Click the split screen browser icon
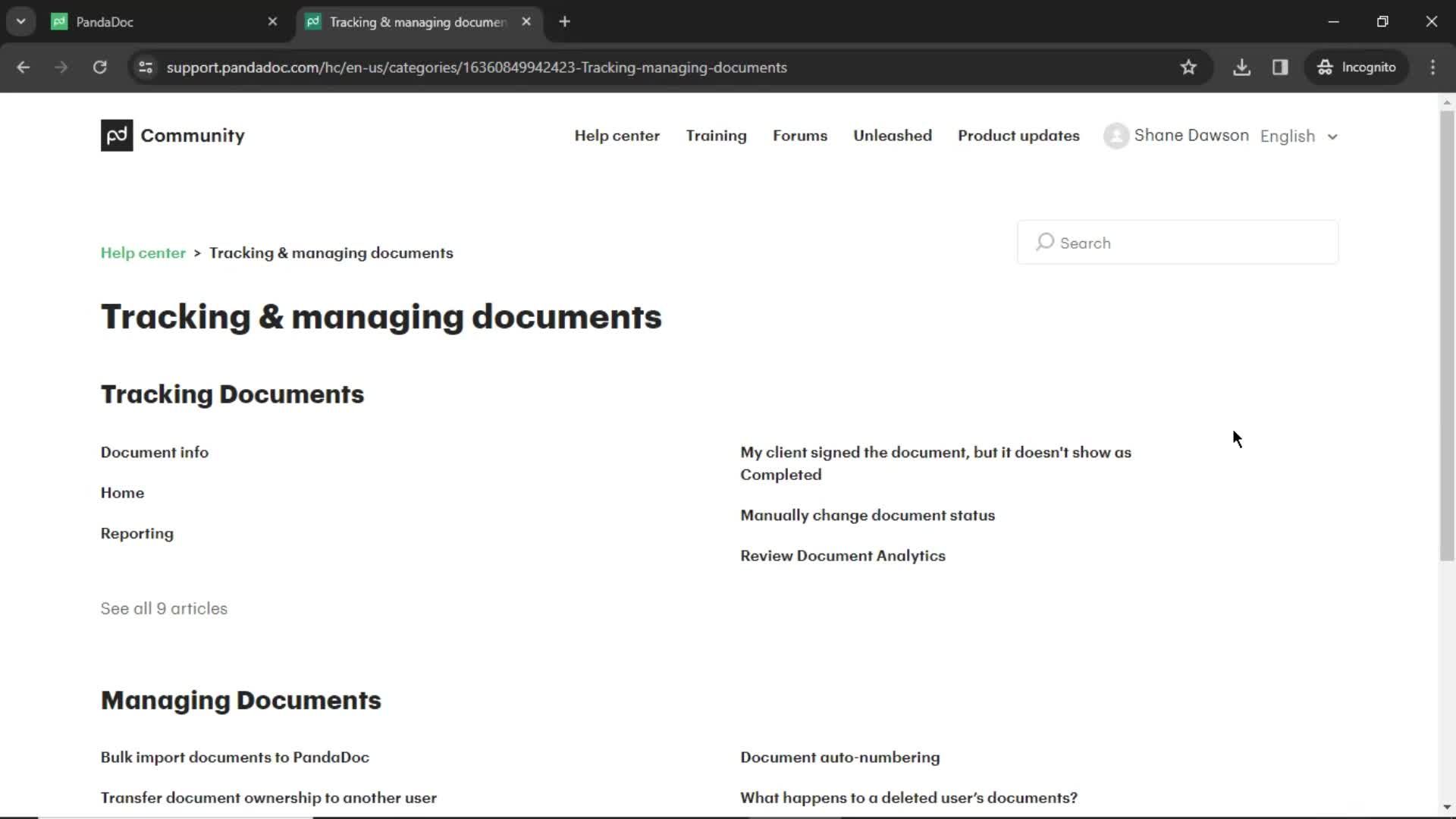The width and height of the screenshot is (1456, 819). 1281,67
